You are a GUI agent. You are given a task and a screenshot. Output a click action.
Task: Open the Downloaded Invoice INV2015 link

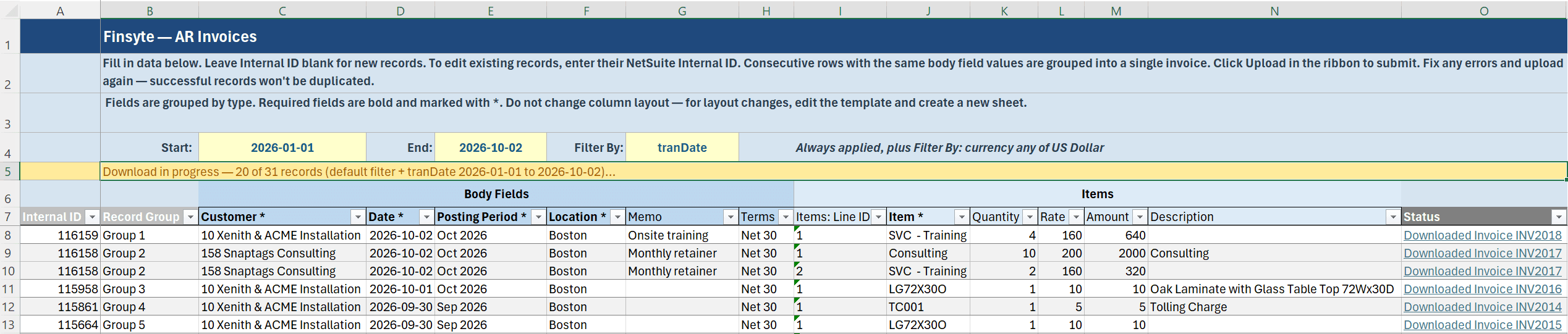pyautogui.click(x=1482, y=325)
